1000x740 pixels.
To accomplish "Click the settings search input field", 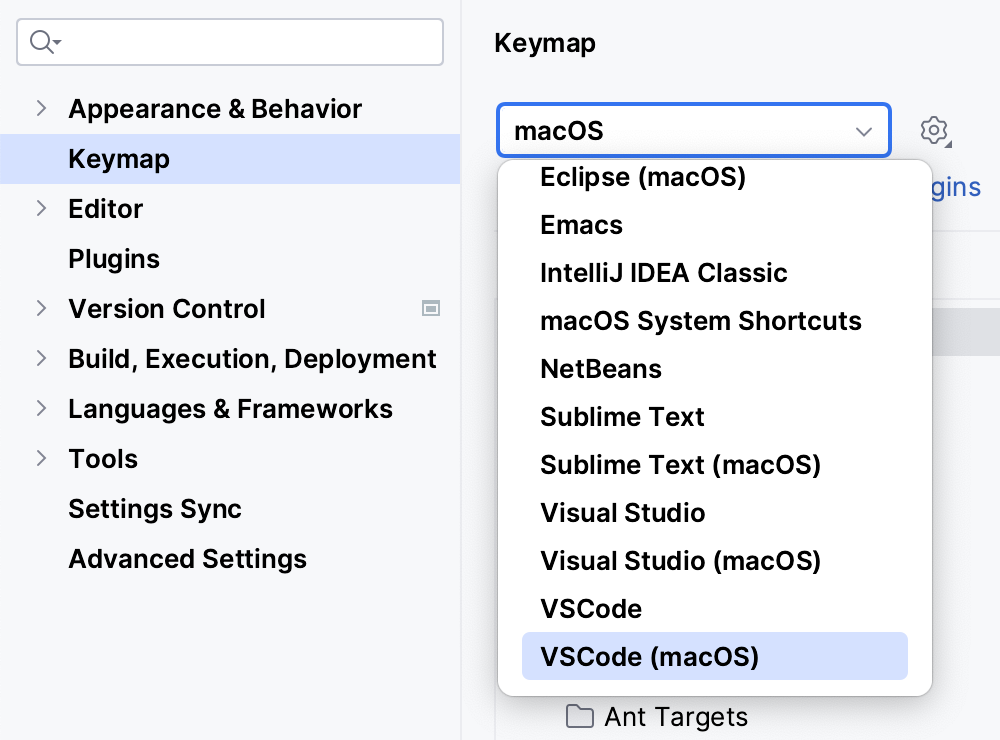I will click(x=230, y=42).
